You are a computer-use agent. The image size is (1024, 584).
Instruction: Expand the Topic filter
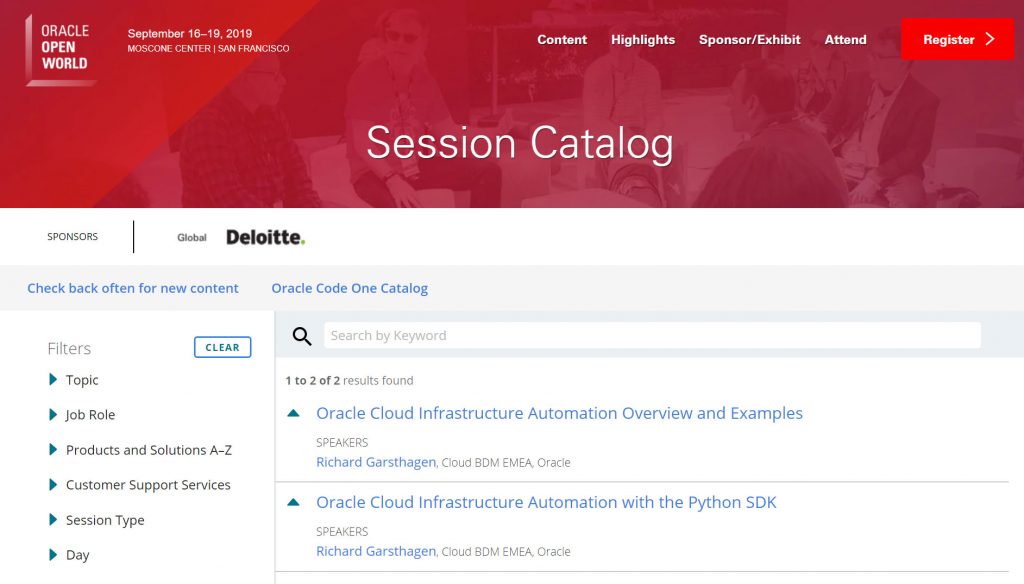pos(53,380)
